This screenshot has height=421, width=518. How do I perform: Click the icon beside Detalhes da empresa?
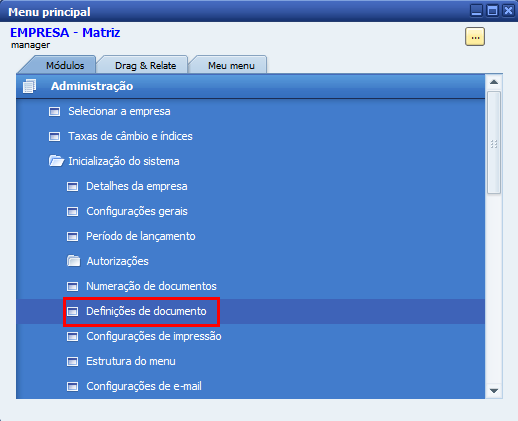pyautogui.click(x=72, y=186)
